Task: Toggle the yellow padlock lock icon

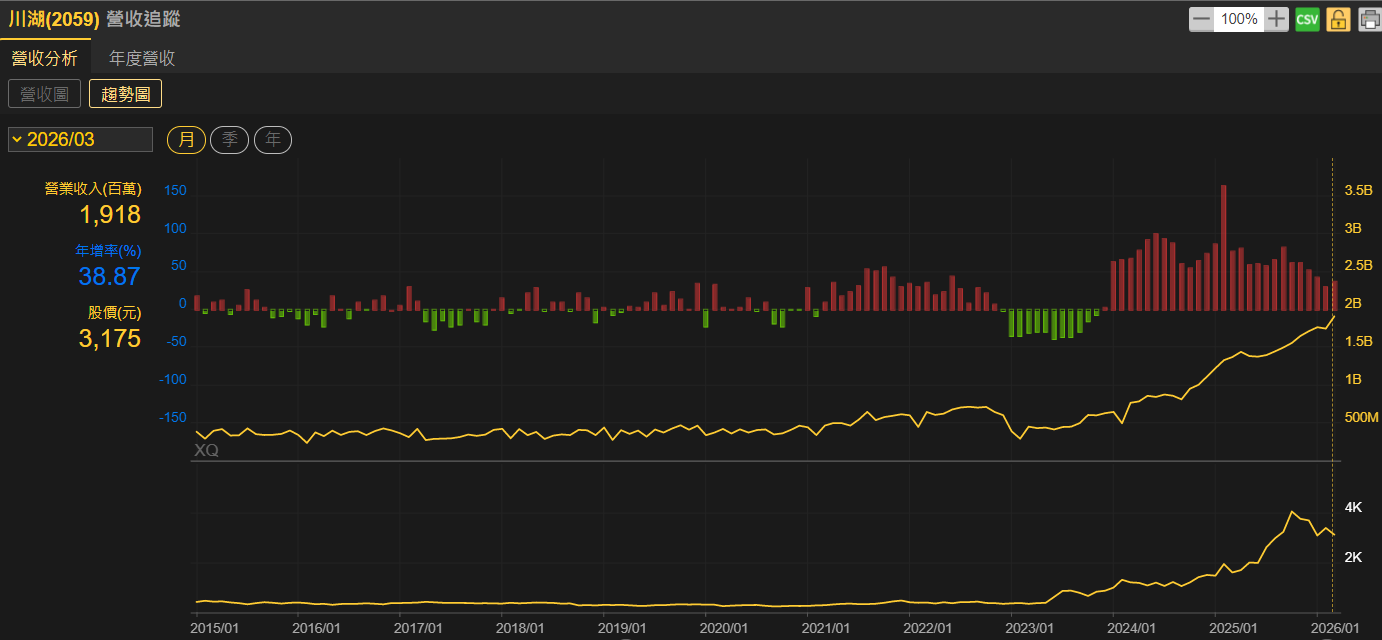Action: [x=1338, y=19]
